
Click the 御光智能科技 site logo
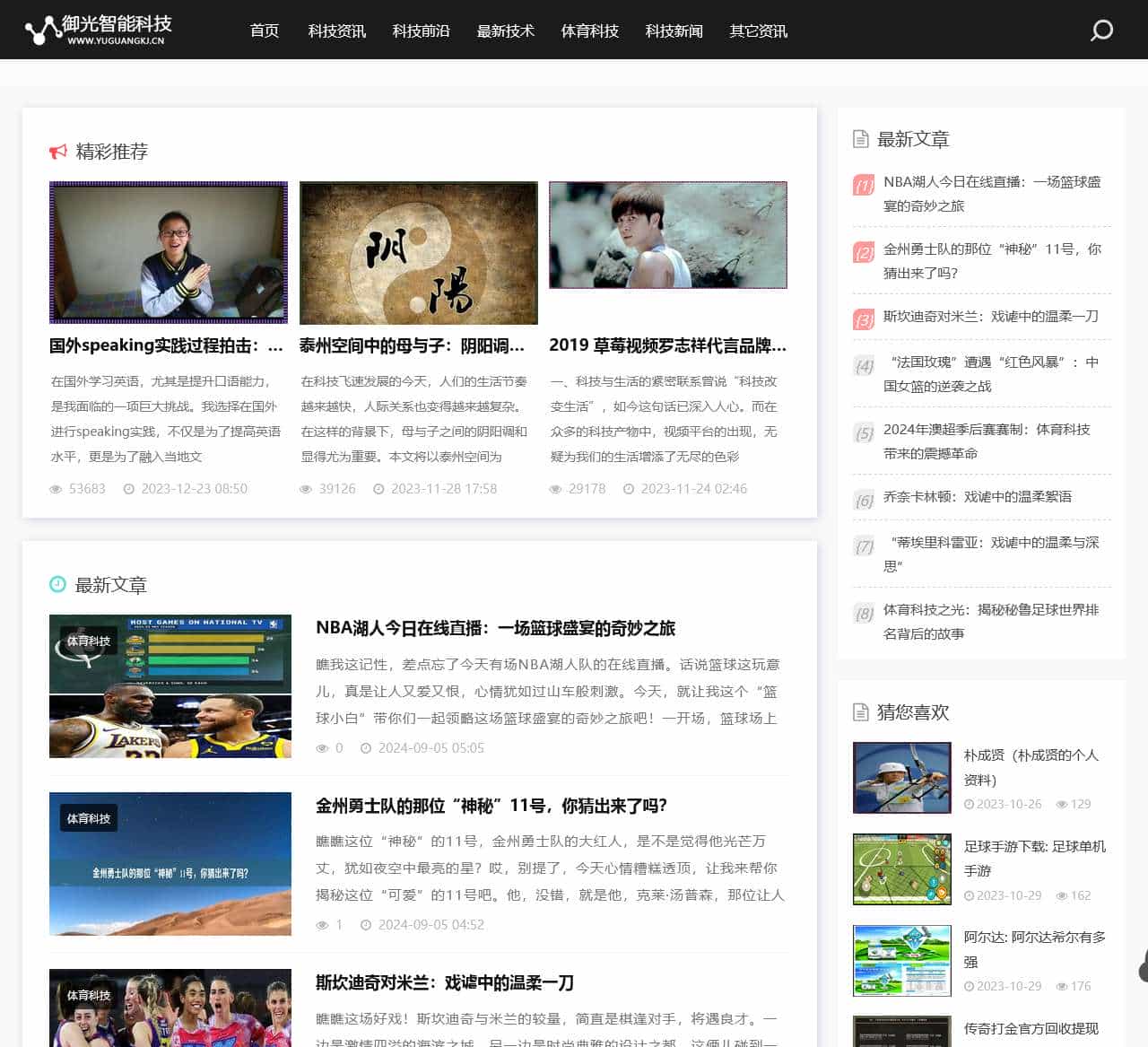[x=99, y=30]
